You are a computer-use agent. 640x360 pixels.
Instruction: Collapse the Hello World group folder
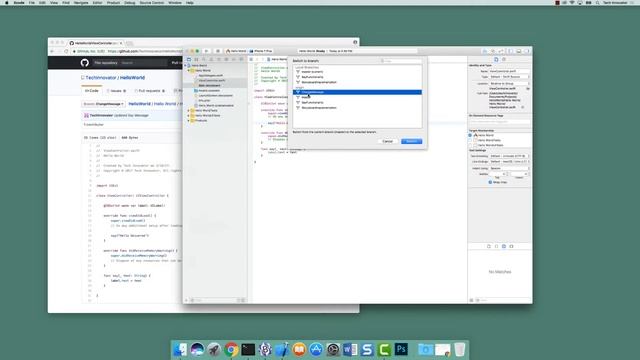189,70
